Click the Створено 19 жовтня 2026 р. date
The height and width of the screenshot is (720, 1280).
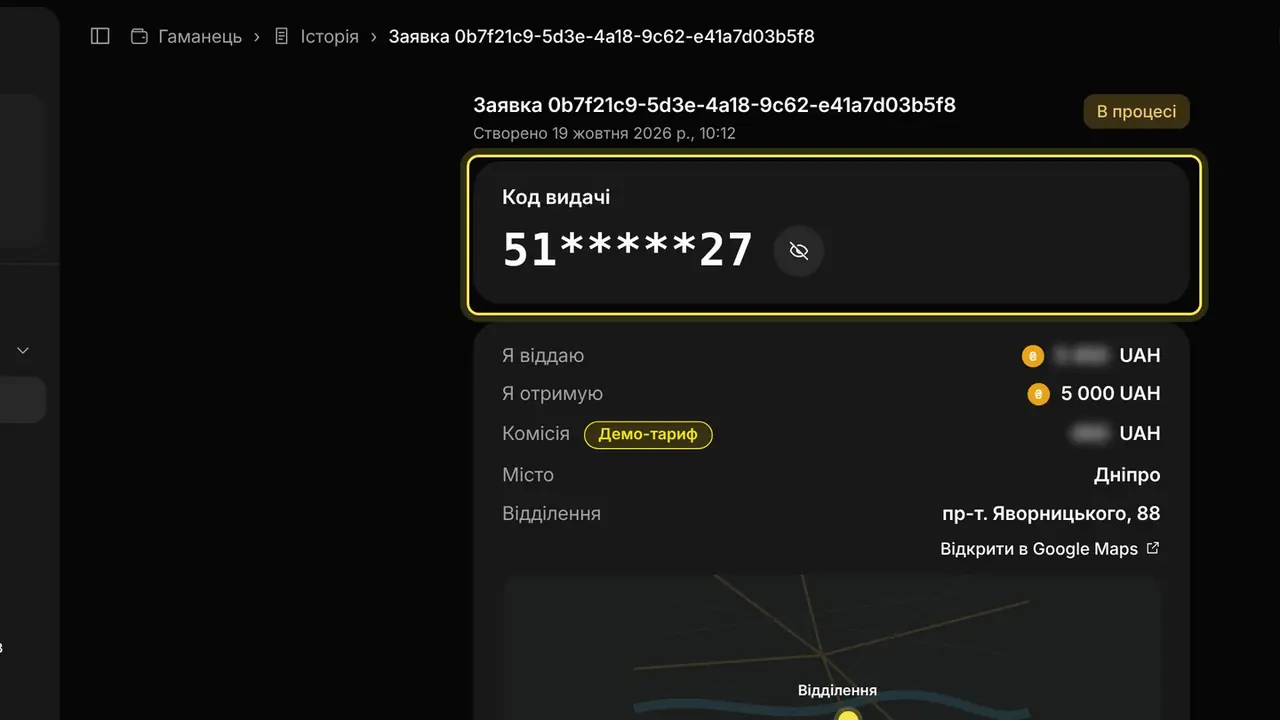coord(605,133)
